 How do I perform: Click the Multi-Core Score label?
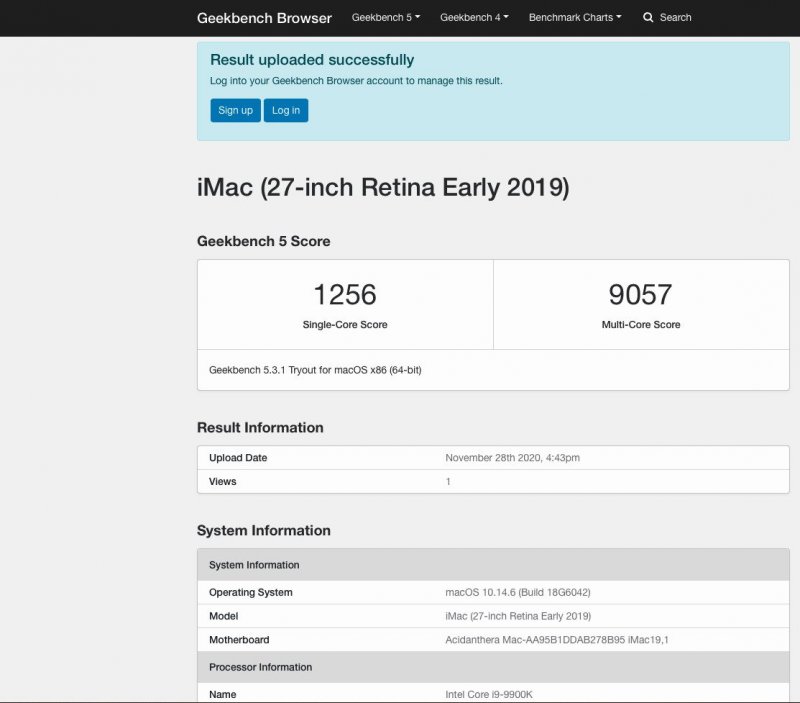coord(640,325)
